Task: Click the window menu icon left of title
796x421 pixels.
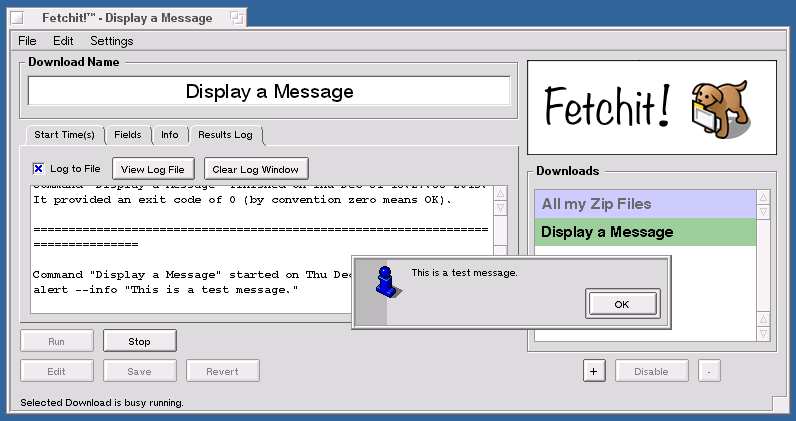Action: [17, 18]
